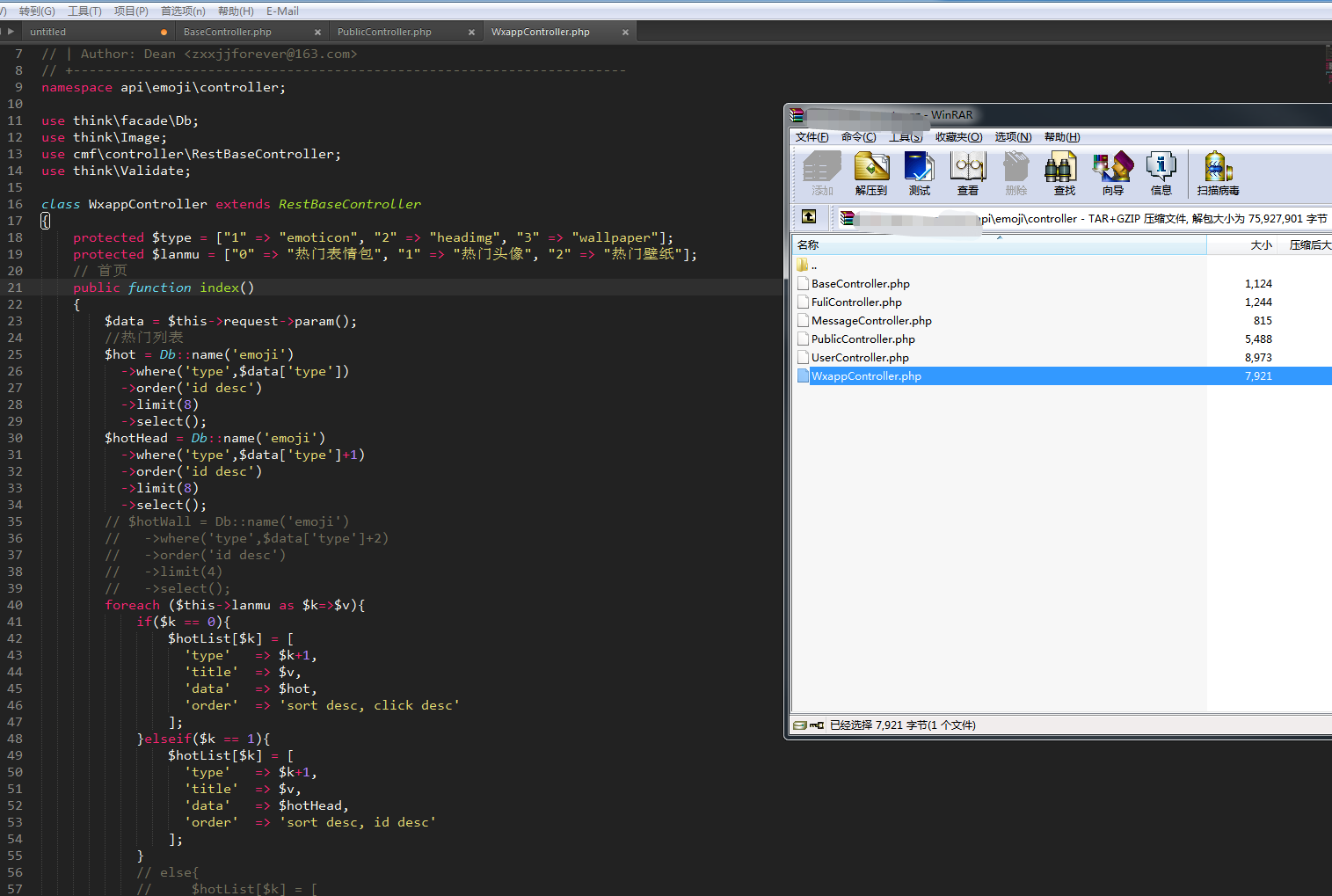This screenshot has width=1332, height=896.
Task: Click the View (查看) toolbar icon
Action: coord(968,173)
